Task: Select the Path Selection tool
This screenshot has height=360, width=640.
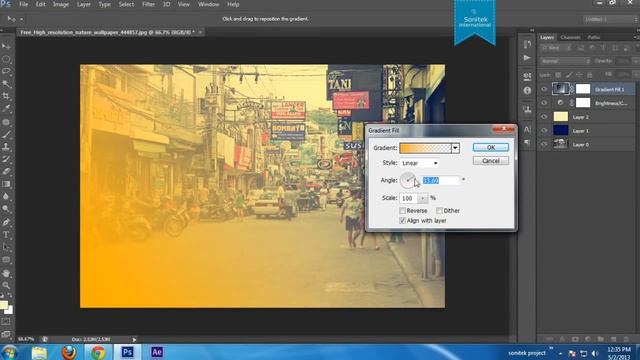Action: 6,247
